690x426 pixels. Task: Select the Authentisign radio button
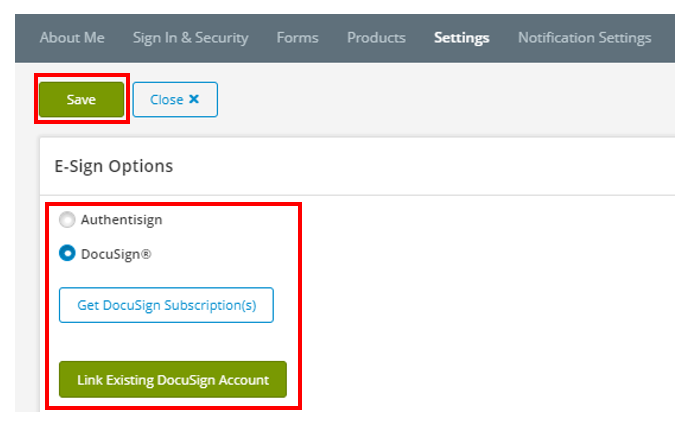coord(67,220)
